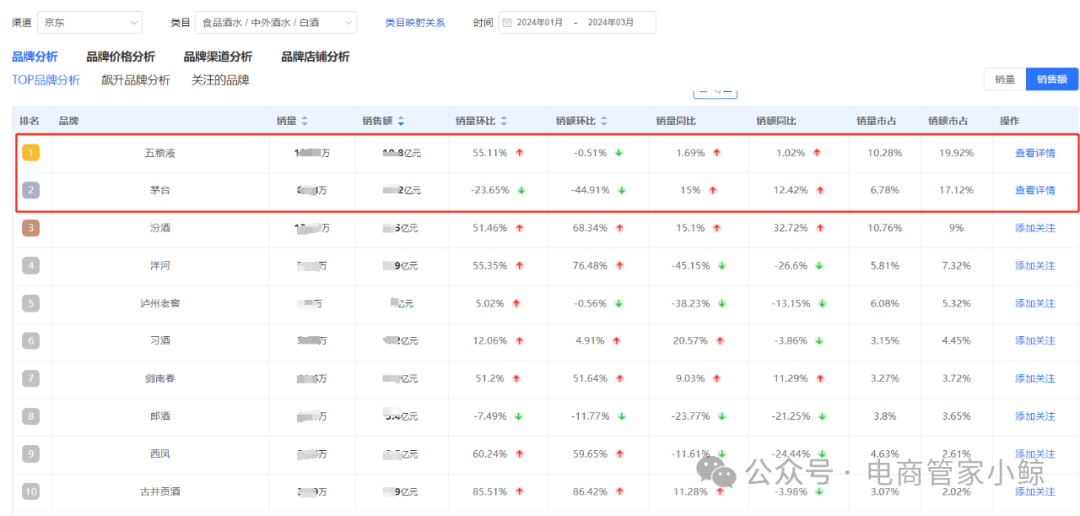This screenshot has width=1080, height=516.
Task: Click green down arrow beside -0.51%
Action: coord(619,153)
